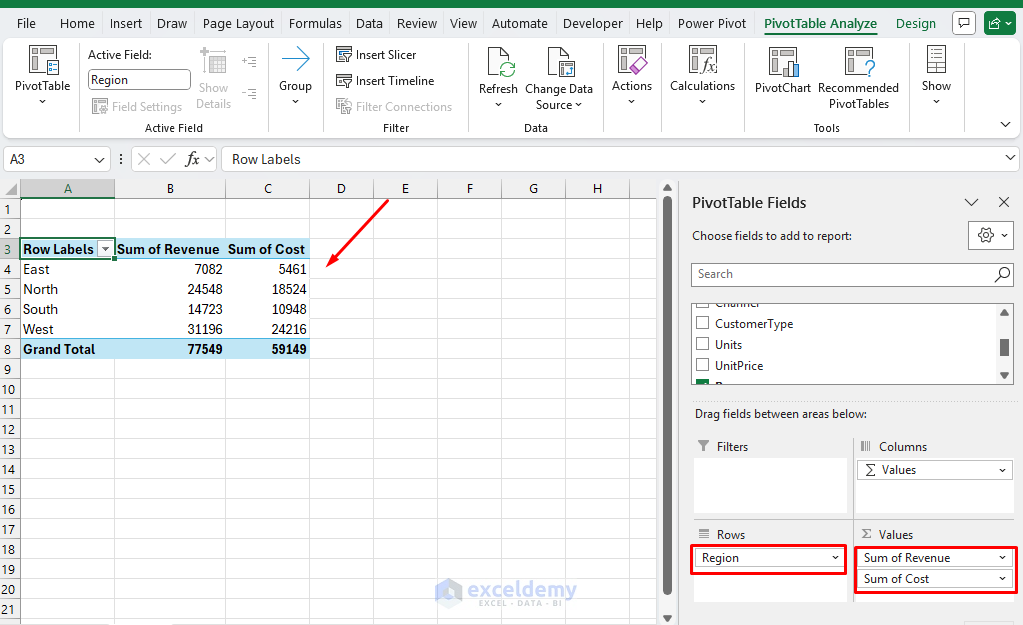Open the Formulas menu tab
The height and width of the screenshot is (625, 1023).
tap(315, 22)
